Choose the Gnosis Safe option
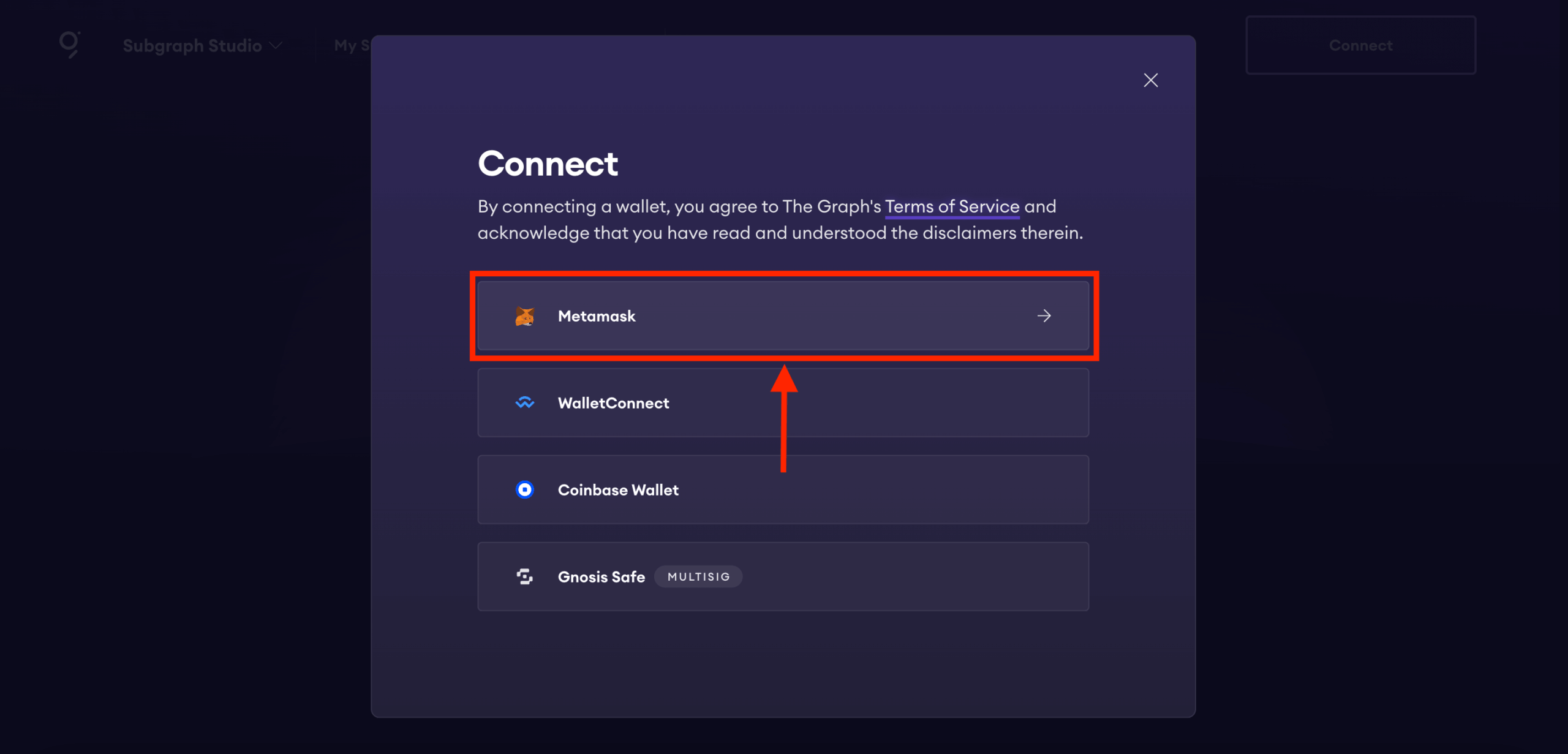Image resolution: width=1568 pixels, height=754 pixels. [783, 576]
